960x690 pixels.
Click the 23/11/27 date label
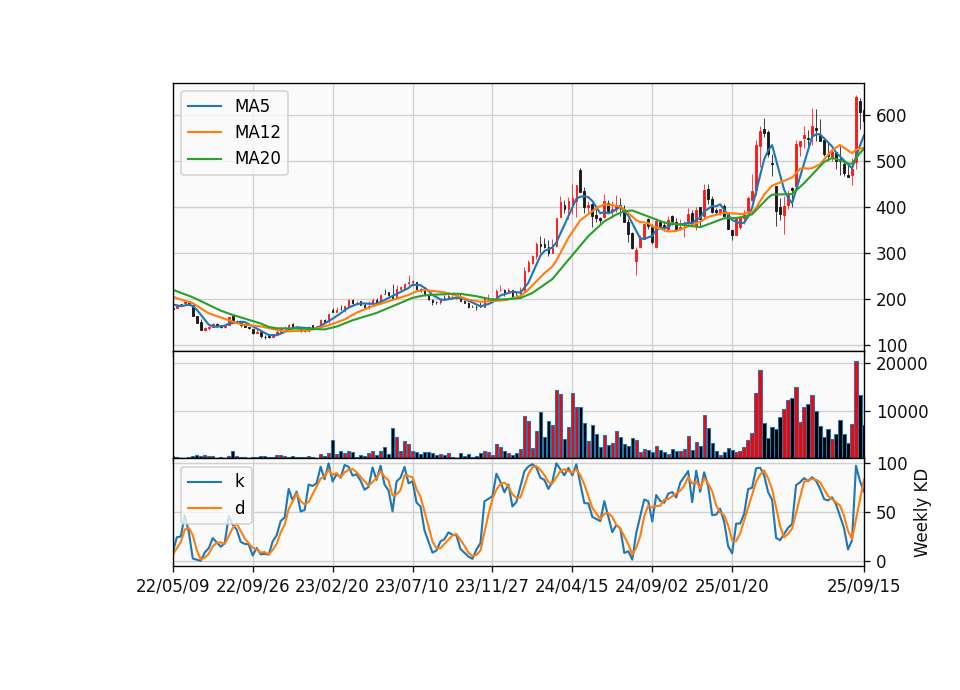(492, 586)
